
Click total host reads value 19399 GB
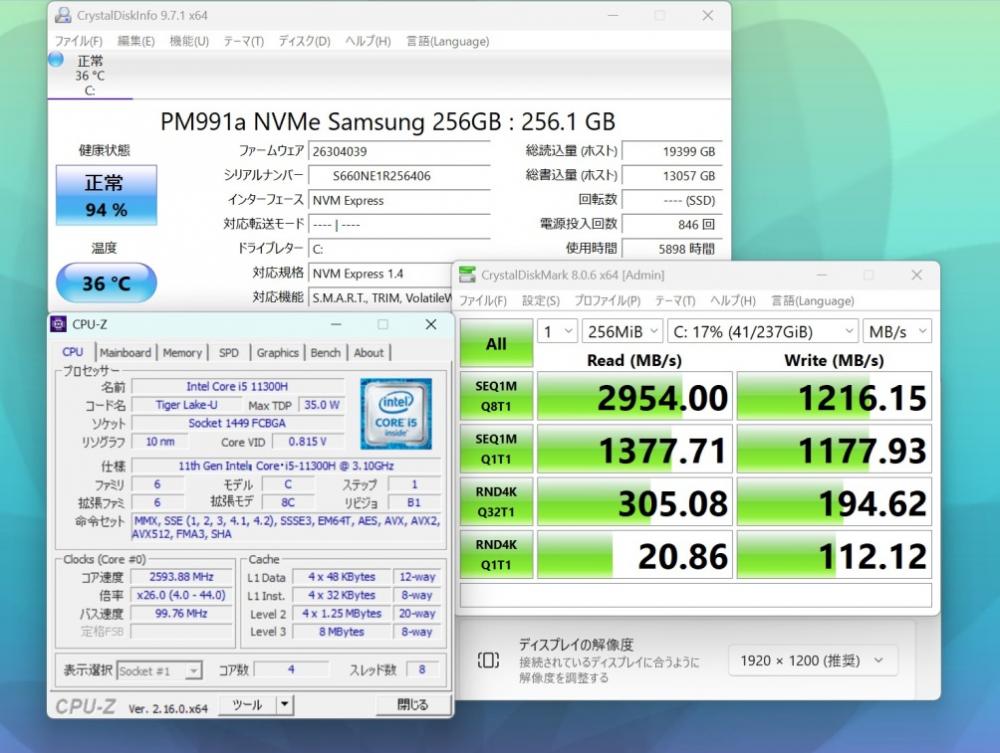(672, 151)
